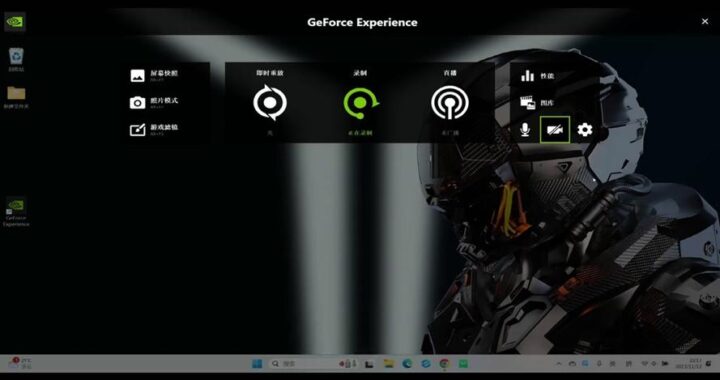
Task: Expand the system tray hidden icons chevron
Action: 559,363
